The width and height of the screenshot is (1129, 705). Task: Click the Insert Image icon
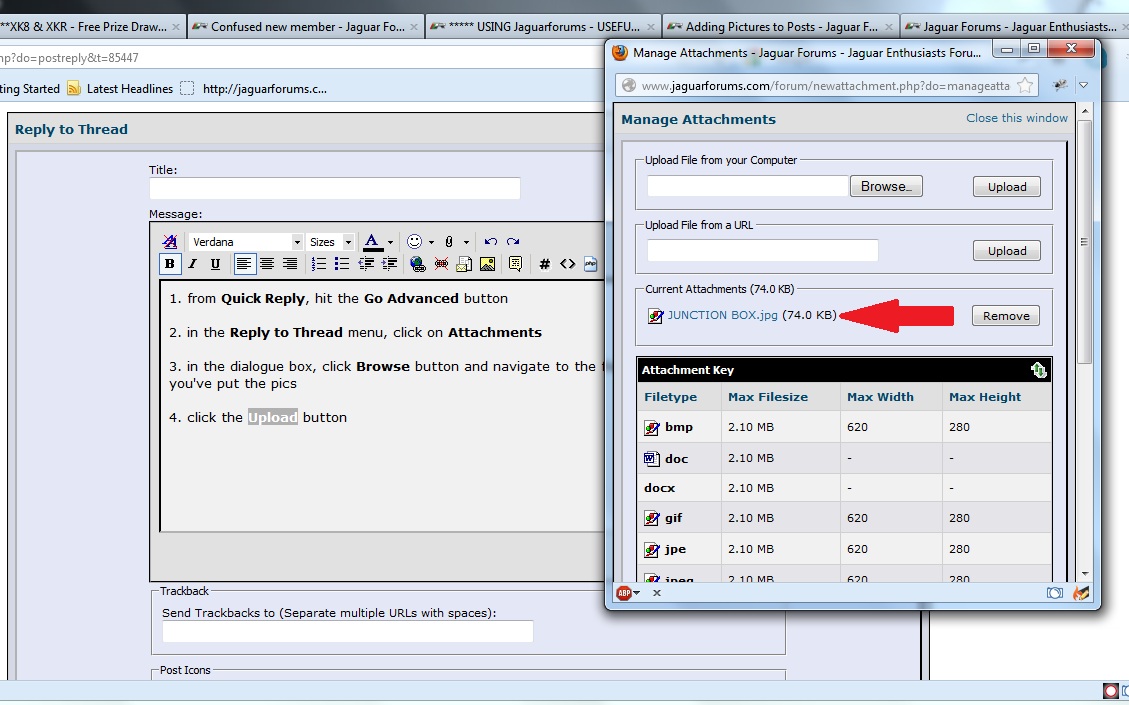tap(487, 264)
